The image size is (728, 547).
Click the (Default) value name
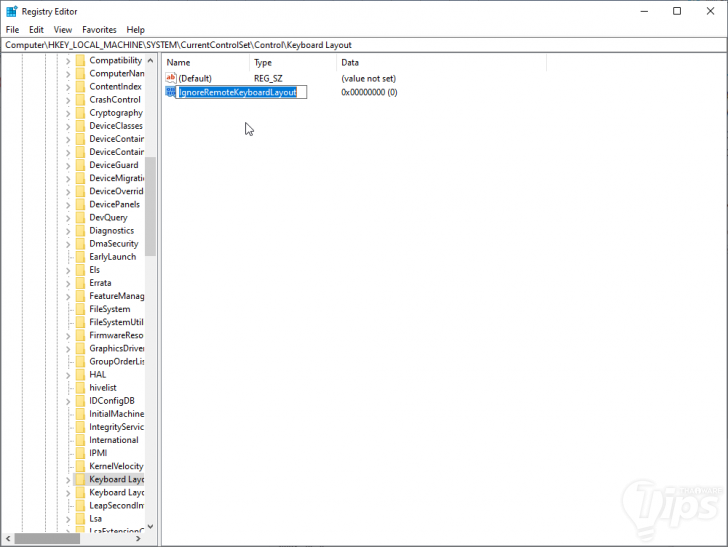(195, 78)
